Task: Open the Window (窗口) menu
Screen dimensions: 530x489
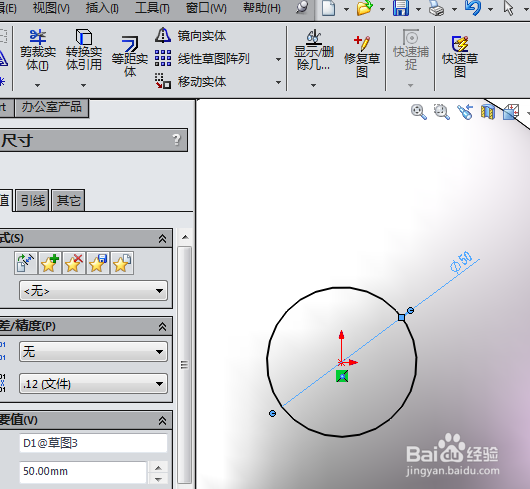Action: point(206,8)
